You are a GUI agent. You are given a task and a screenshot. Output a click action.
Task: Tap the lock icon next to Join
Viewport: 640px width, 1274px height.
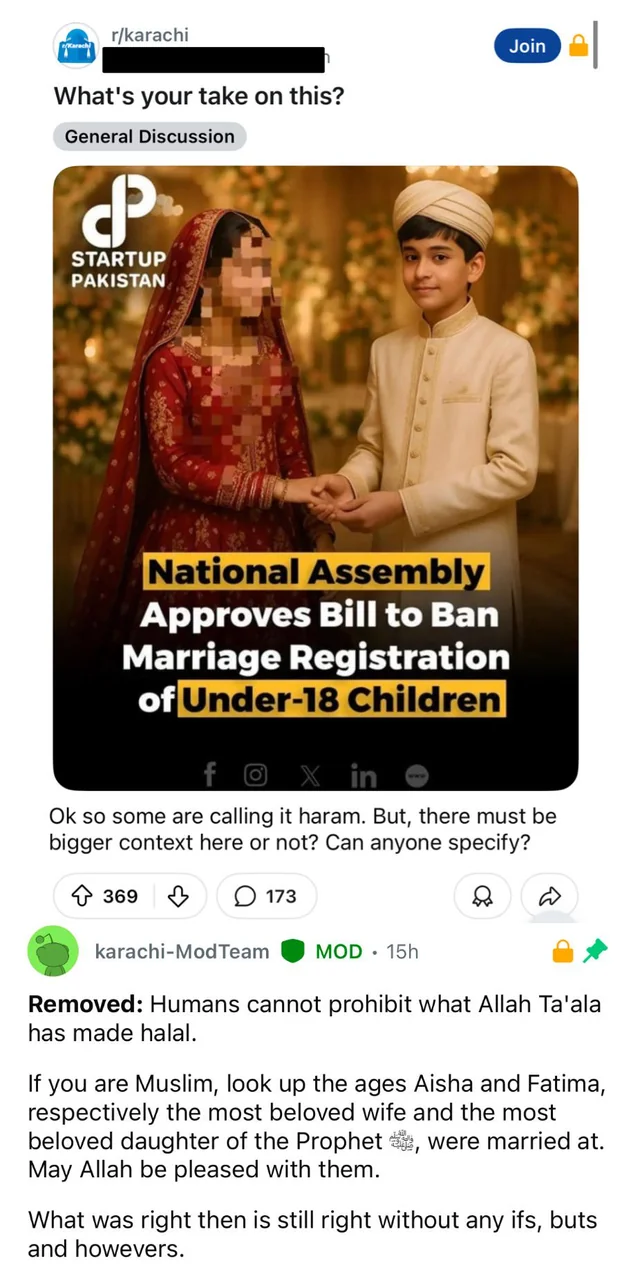tap(578, 46)
